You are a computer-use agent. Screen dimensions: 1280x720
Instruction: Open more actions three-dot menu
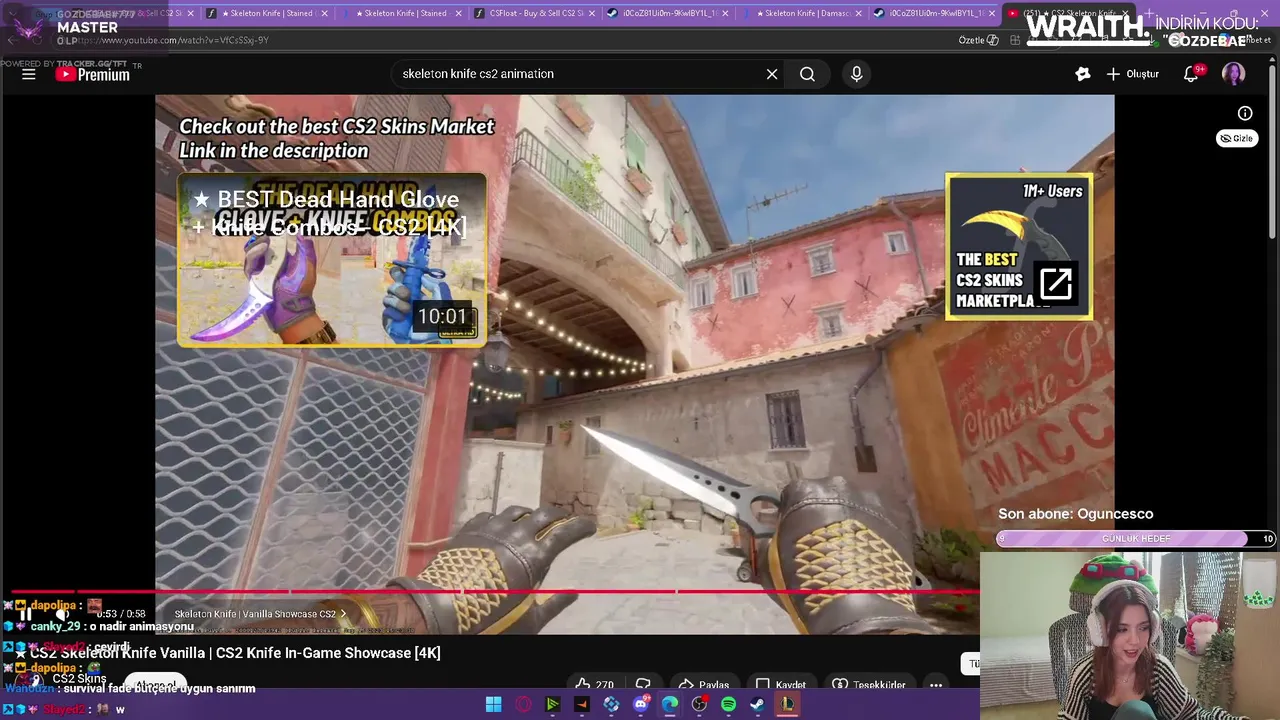(935, 685)
